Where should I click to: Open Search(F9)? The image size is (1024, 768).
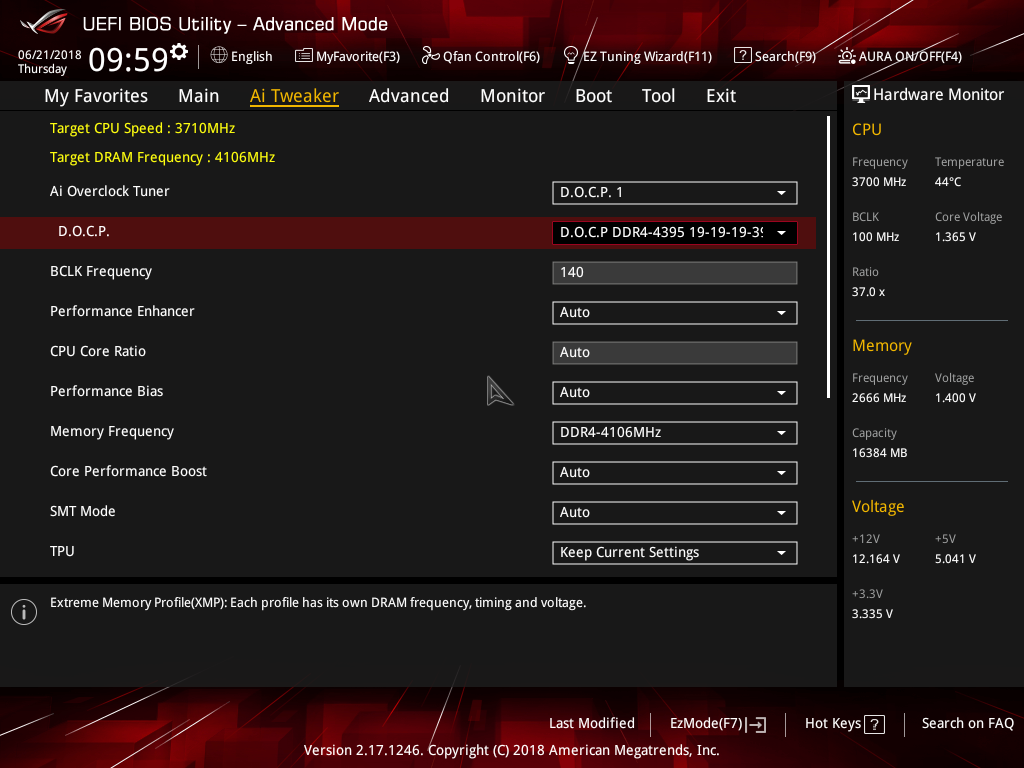pos(785,56)
